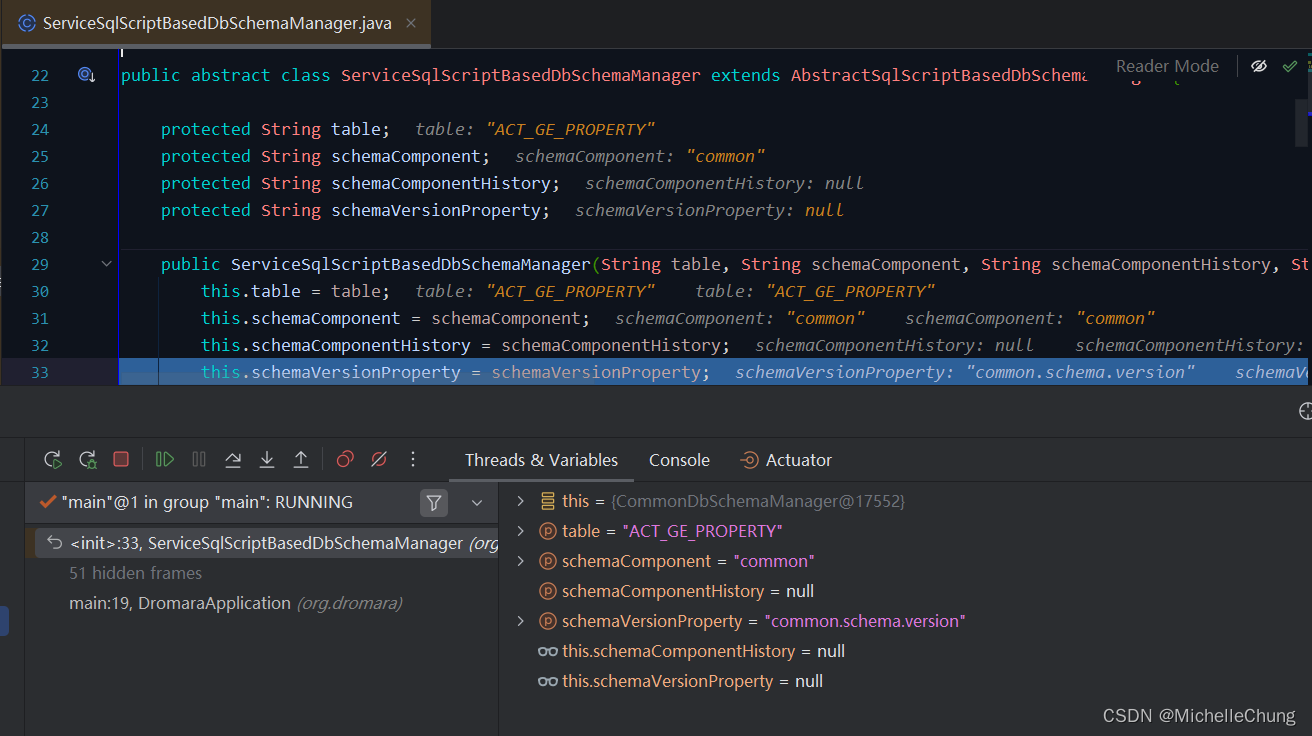Click line number 24 in the gutter
The height and width of the screenshot is (736, 1312).
coord(39,129)
